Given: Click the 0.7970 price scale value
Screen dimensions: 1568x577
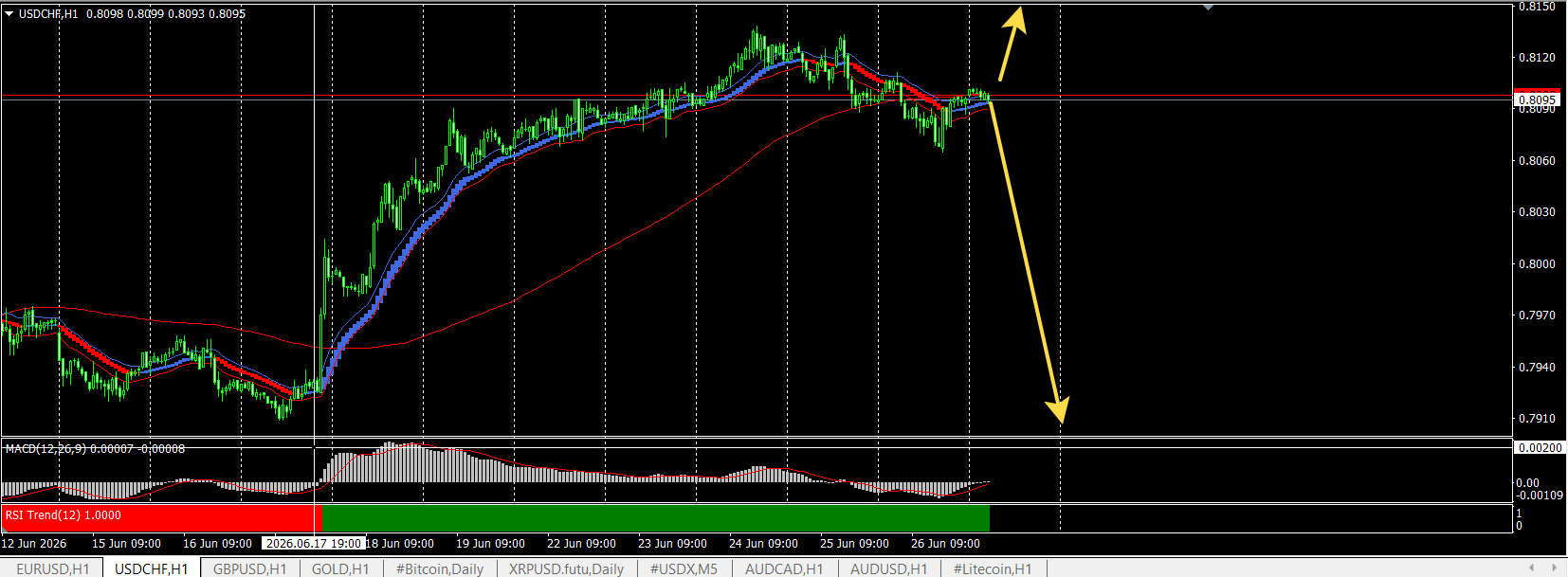Looking at the screenshot, I should 1537,316.
